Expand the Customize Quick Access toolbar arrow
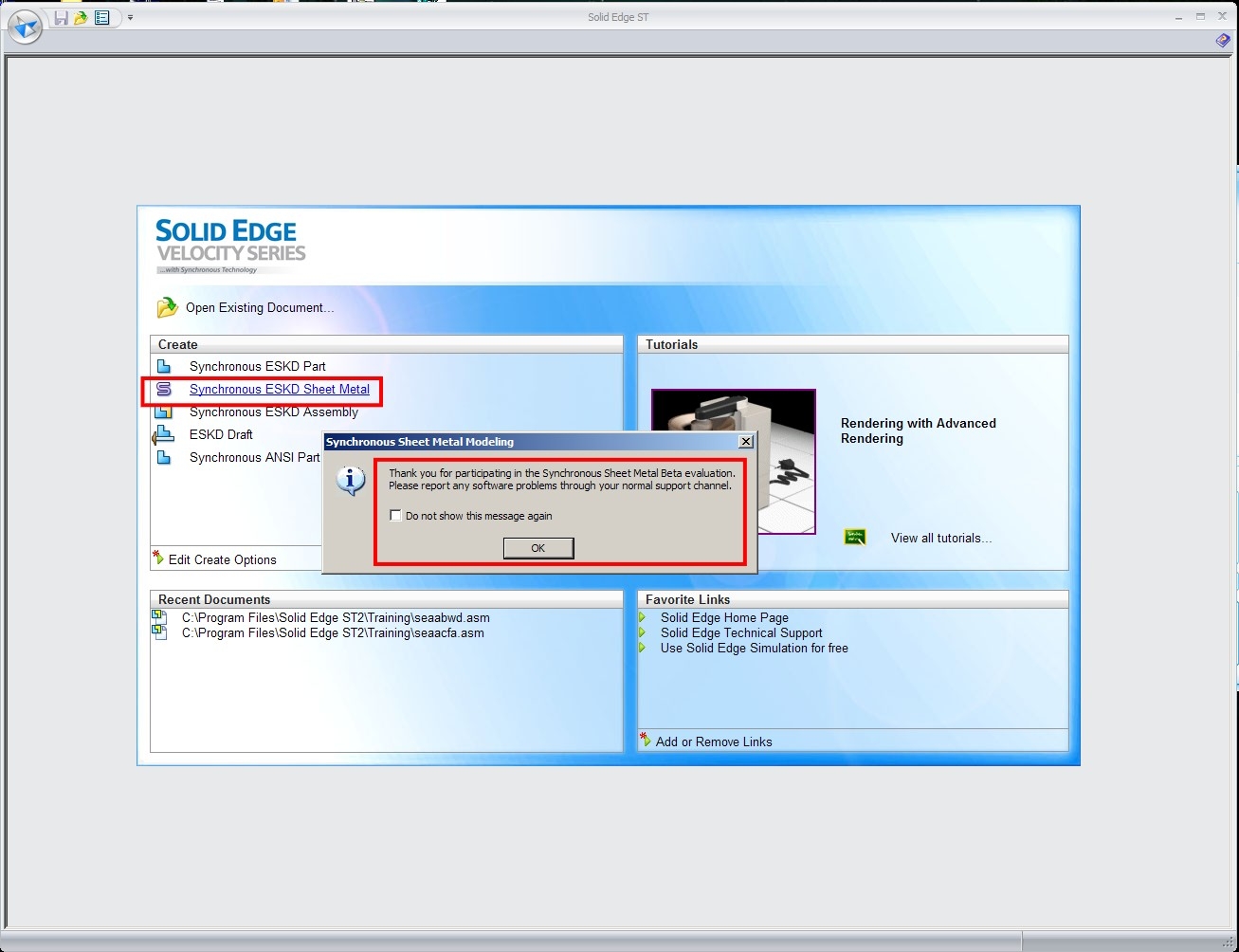This screenshot has width=1239, height=952. coord(130,18)
